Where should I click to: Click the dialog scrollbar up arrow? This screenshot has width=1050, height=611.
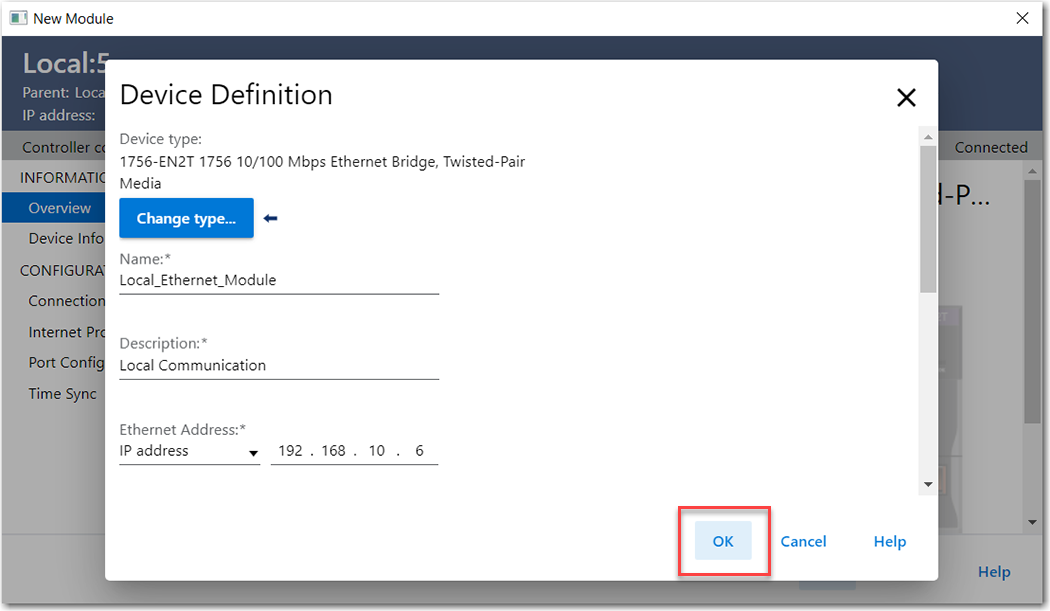927,137
